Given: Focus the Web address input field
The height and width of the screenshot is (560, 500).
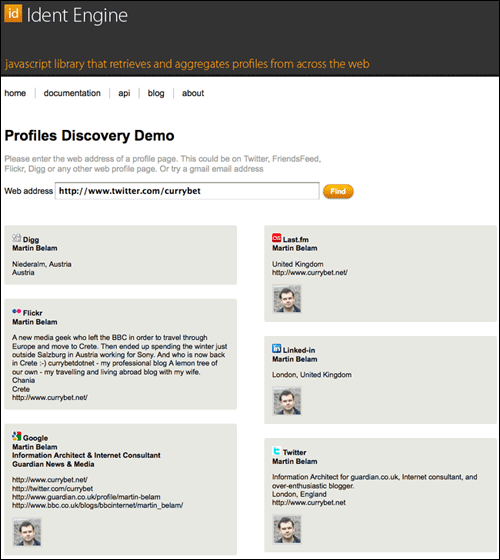Looking at the screenshot, I should (x=187, y=191).
